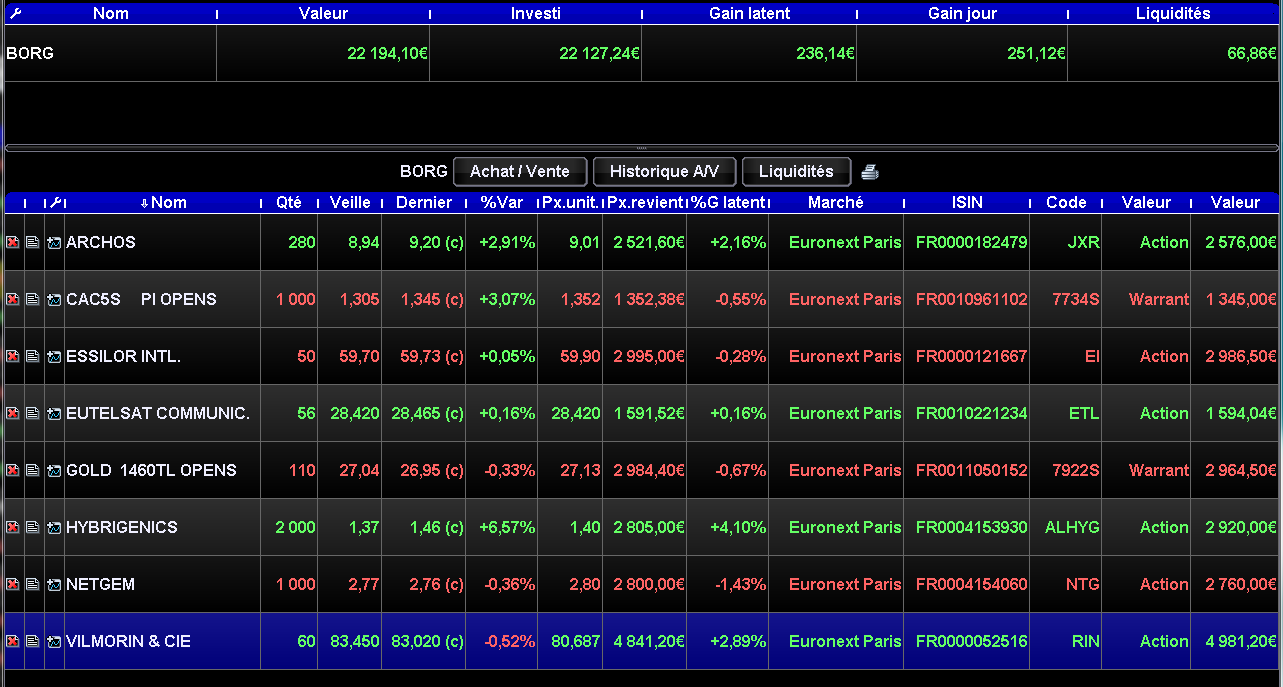
Task: Click NETGEM value 2 760,00€
Action: 1241,585
